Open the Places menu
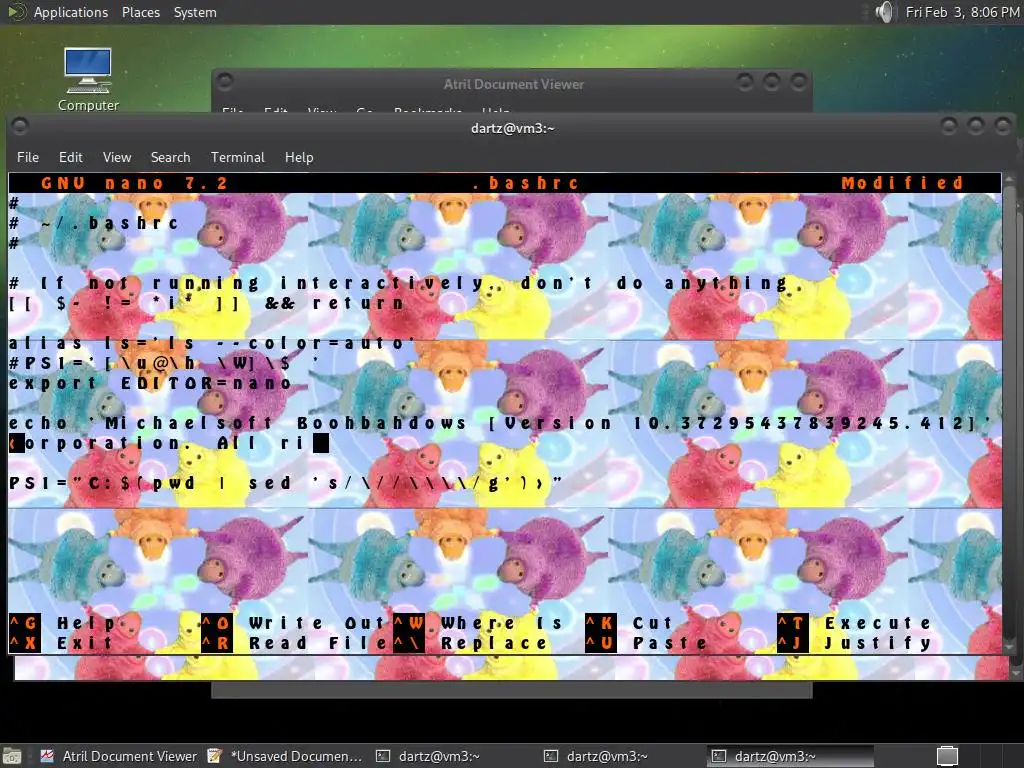1024x768 pixels. [x=140, y=12]
